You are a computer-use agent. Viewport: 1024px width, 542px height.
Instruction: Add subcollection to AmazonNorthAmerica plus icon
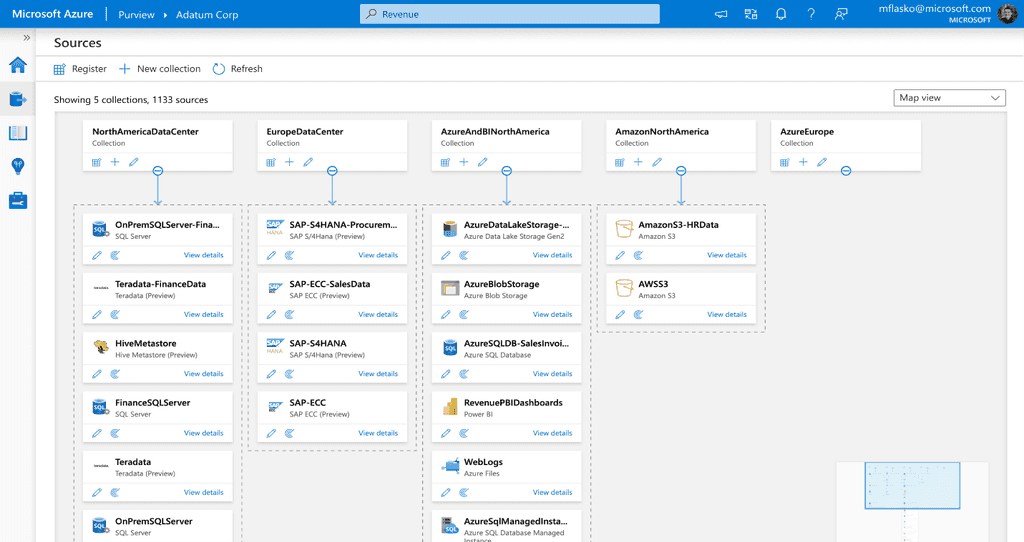click(x=638, y=162)
